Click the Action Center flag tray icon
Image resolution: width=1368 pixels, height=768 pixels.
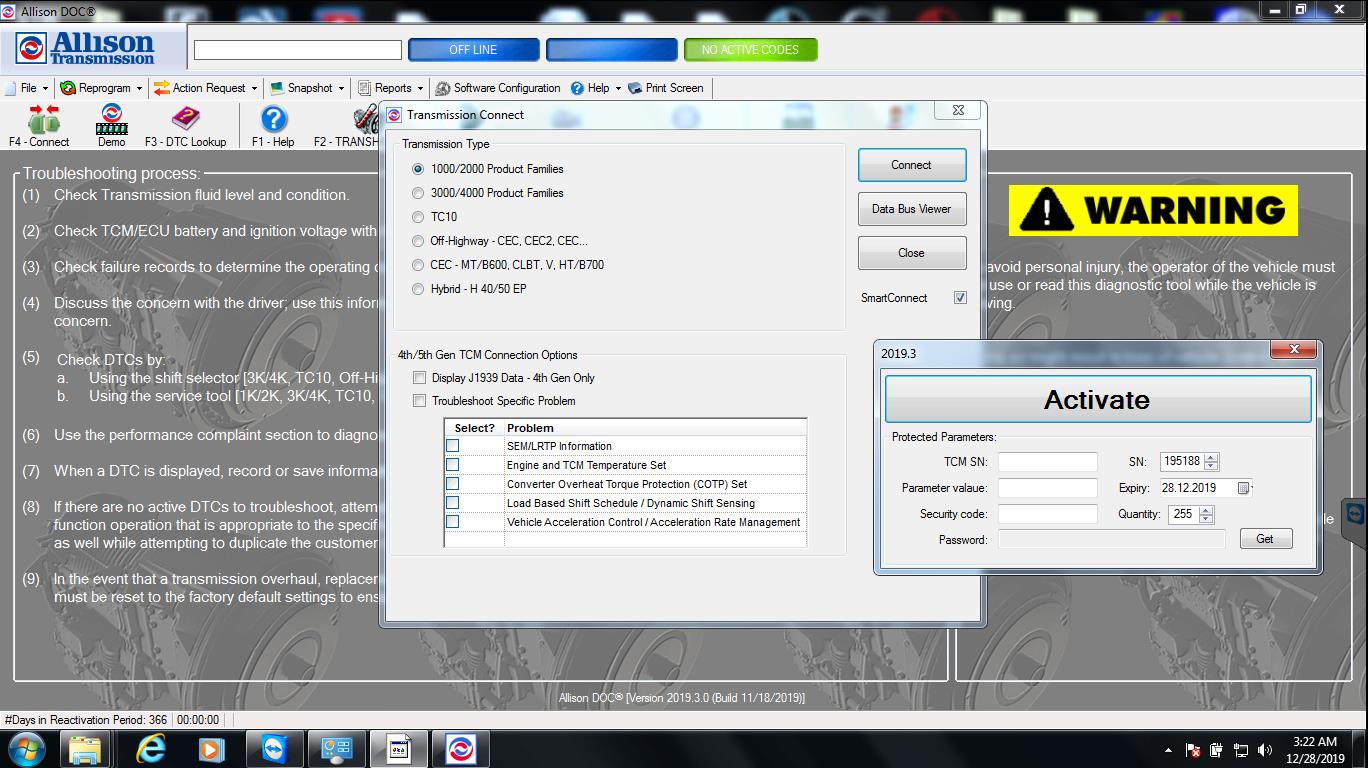(x=1193, y=750)
